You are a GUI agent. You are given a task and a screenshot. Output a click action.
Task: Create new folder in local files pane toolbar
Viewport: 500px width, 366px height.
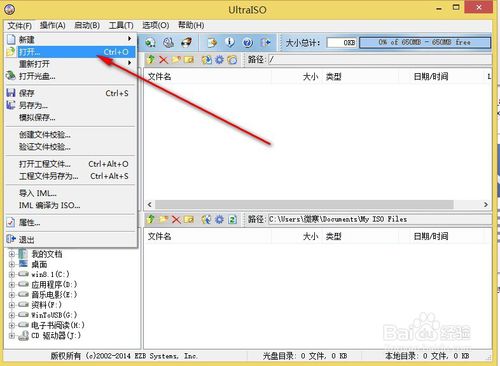tap(163, 219)
